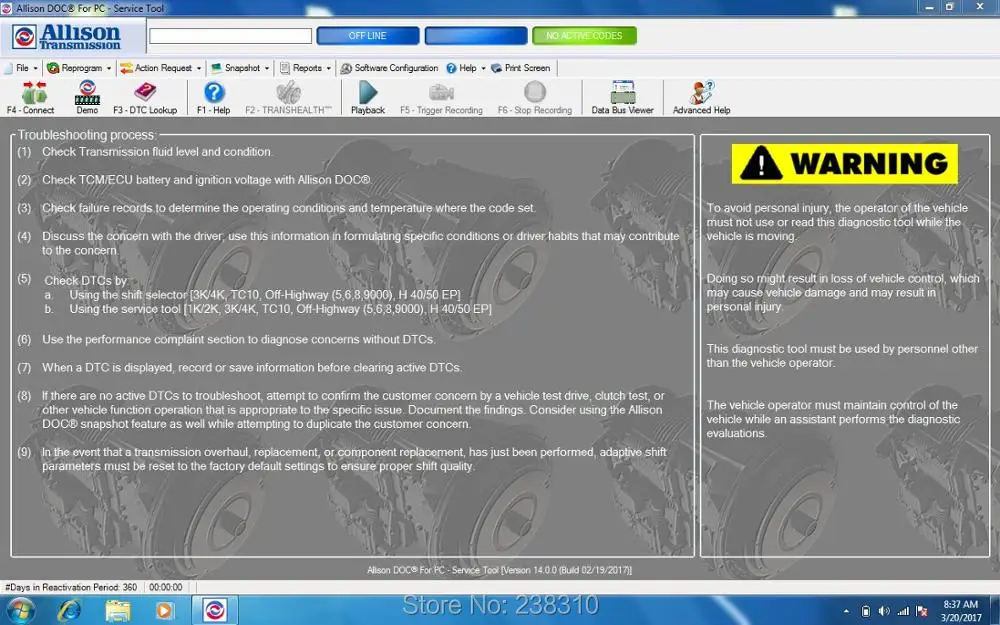Open the Reports menu
1000x625 pixels.
pos(305,68)
